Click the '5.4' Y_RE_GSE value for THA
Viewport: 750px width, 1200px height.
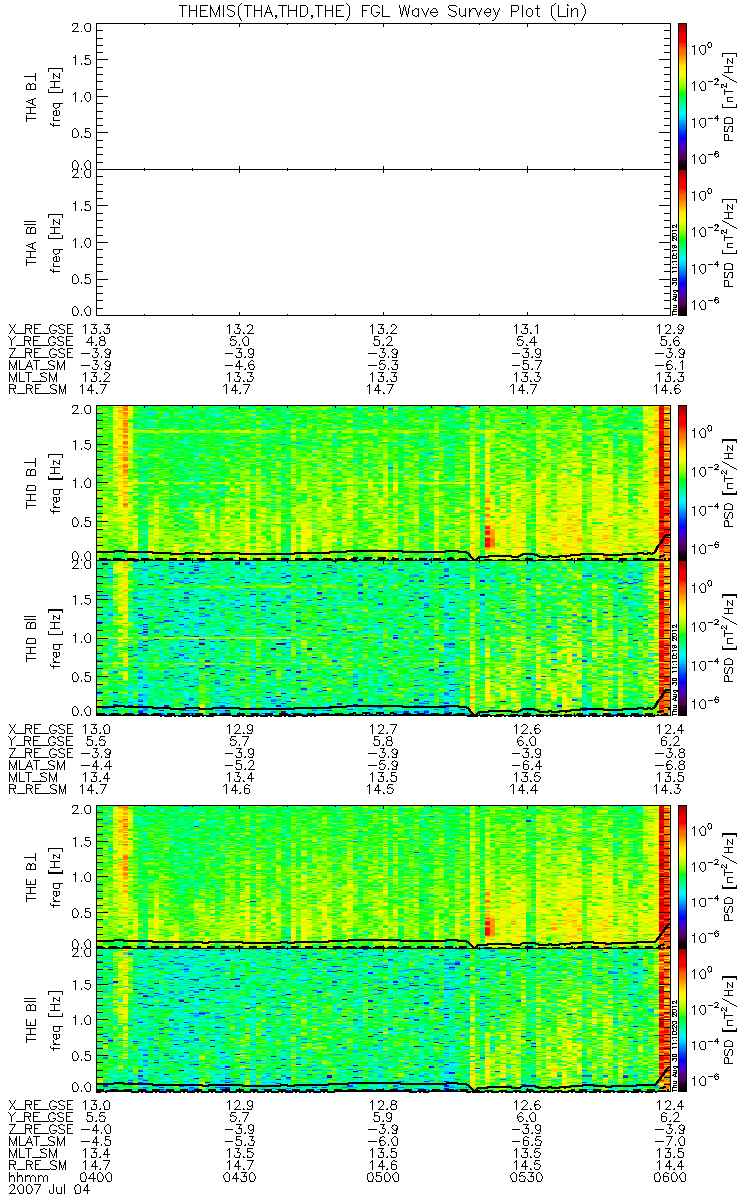pyautogui.click(x=527, y=341)
